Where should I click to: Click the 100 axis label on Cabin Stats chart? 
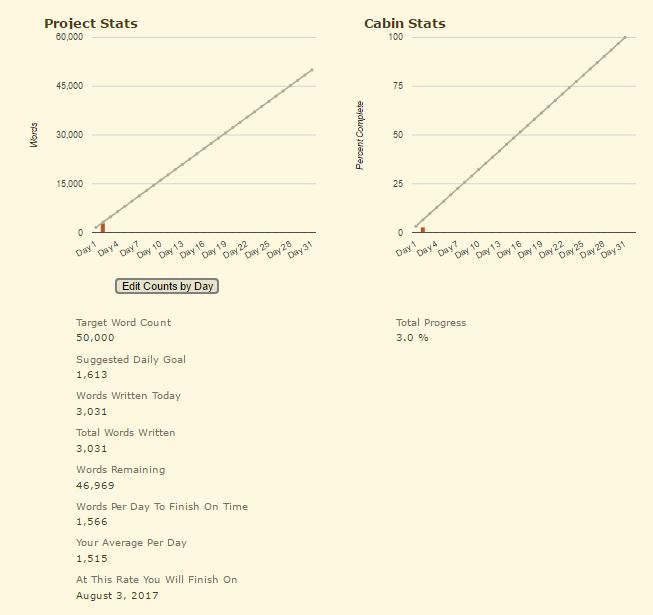(x=395, y=37)
